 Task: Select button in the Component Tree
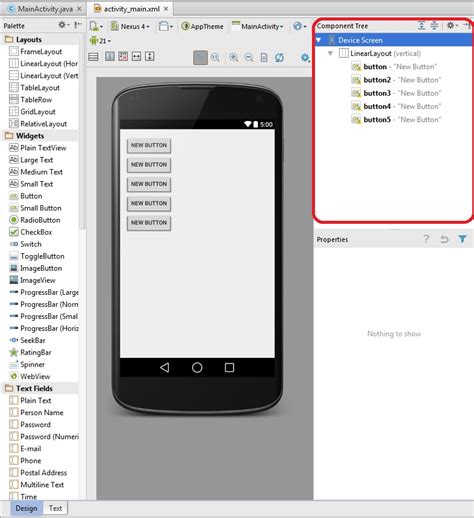coord(394,67)
